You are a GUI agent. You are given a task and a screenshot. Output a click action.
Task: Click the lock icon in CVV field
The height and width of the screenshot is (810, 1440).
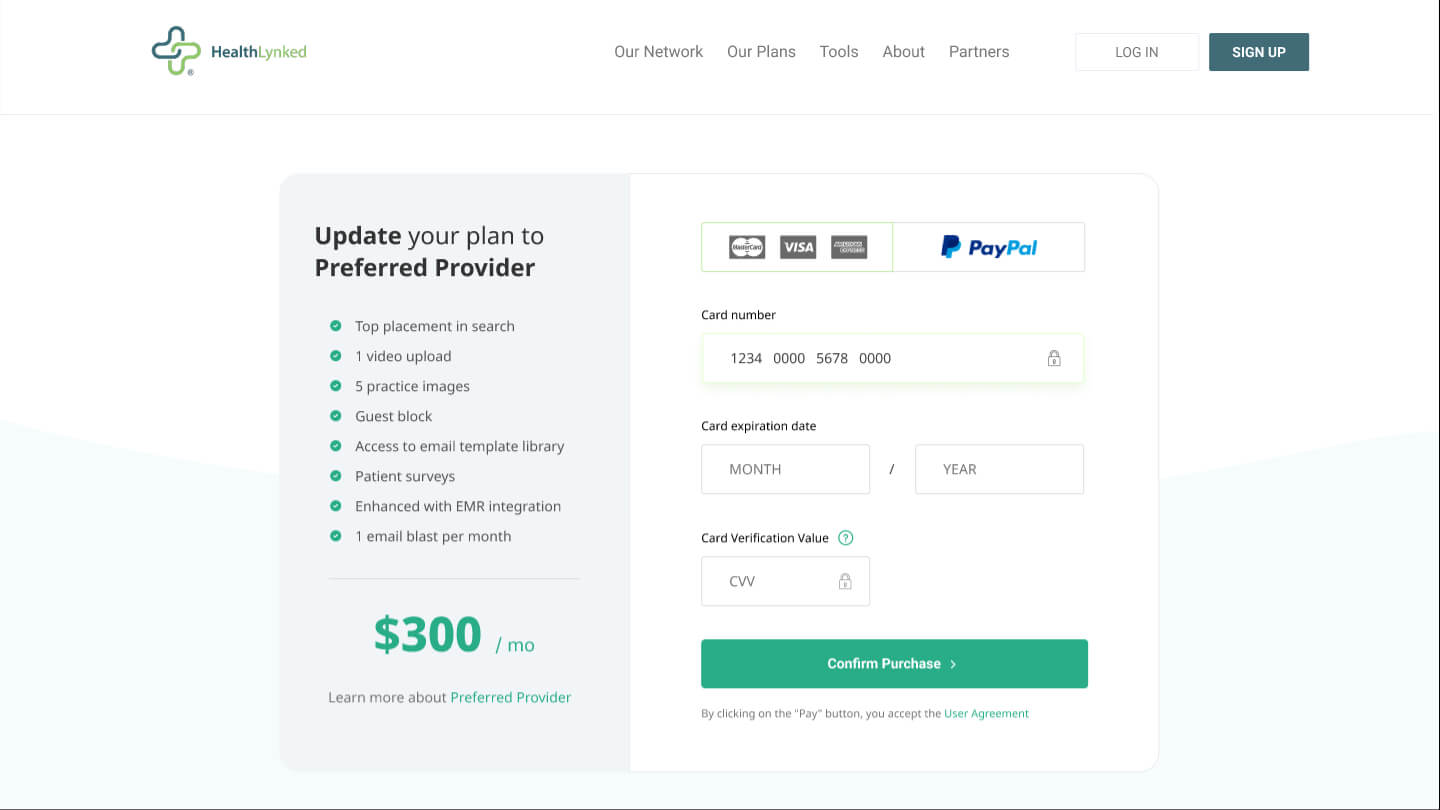click(845, 581)
